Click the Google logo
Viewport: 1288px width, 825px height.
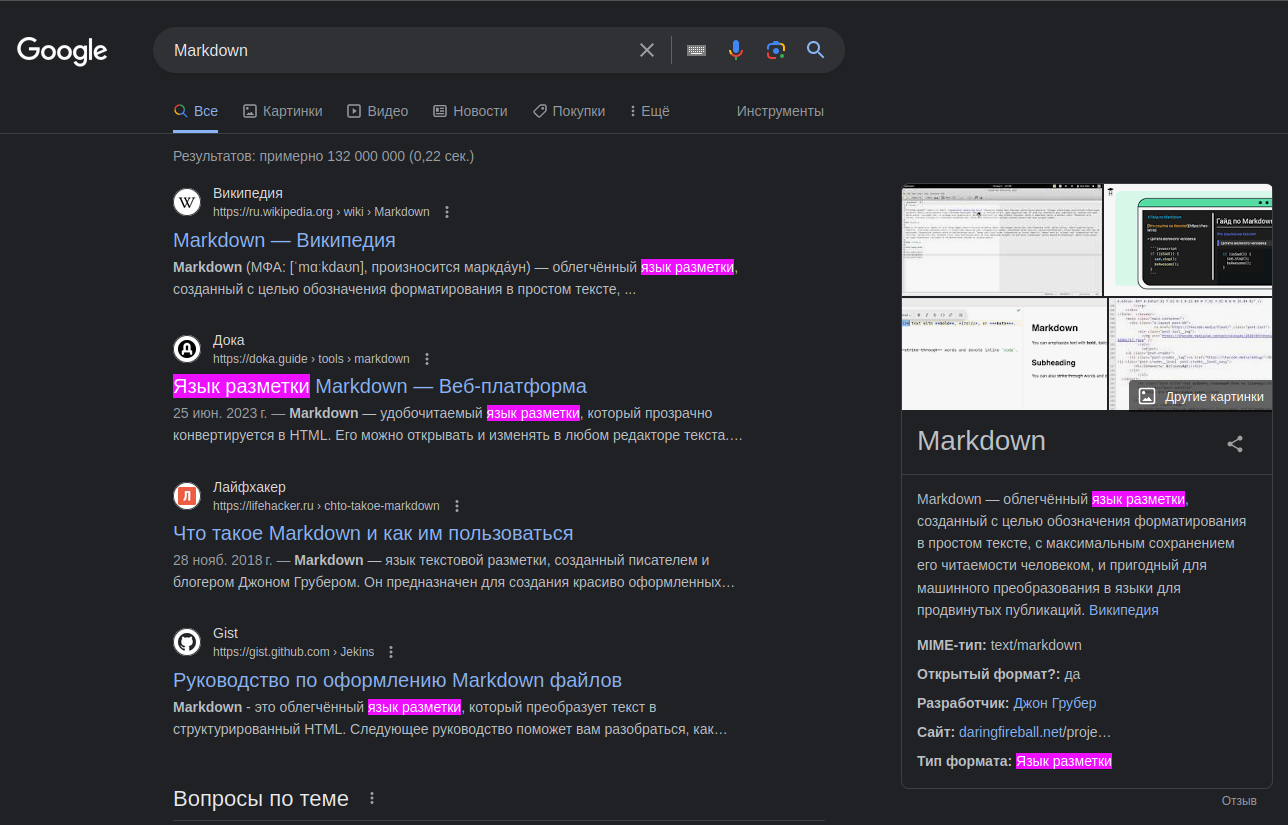pos(62,50)
